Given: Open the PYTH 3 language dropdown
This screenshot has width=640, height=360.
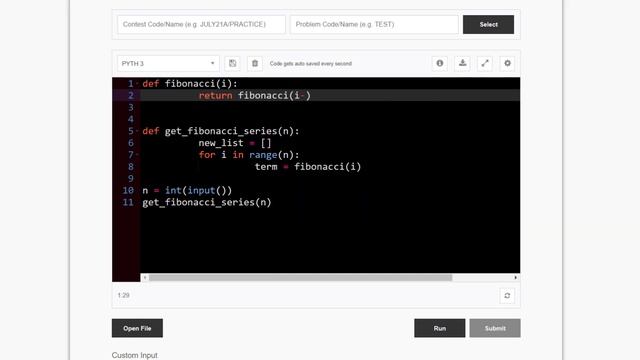Looking at the screenshot, I should coord(168,63).
